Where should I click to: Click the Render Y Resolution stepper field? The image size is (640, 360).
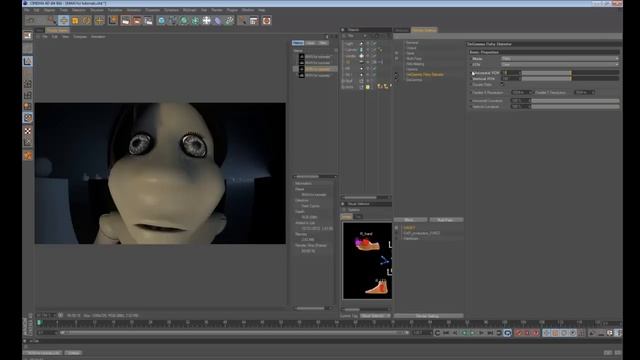(x=584, y=93)
